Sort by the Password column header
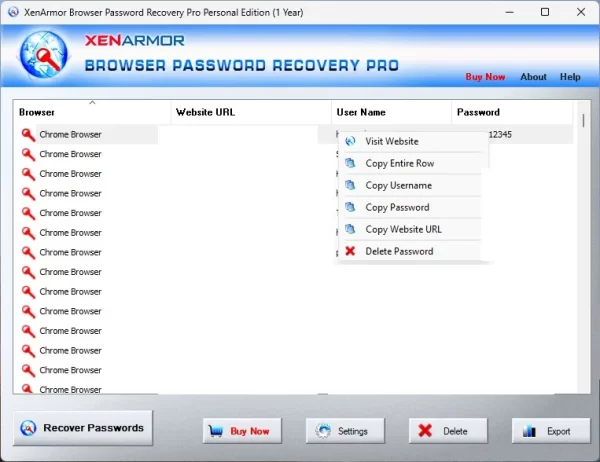Viewport: 600px width, 462px height. [x=512, y=112]
